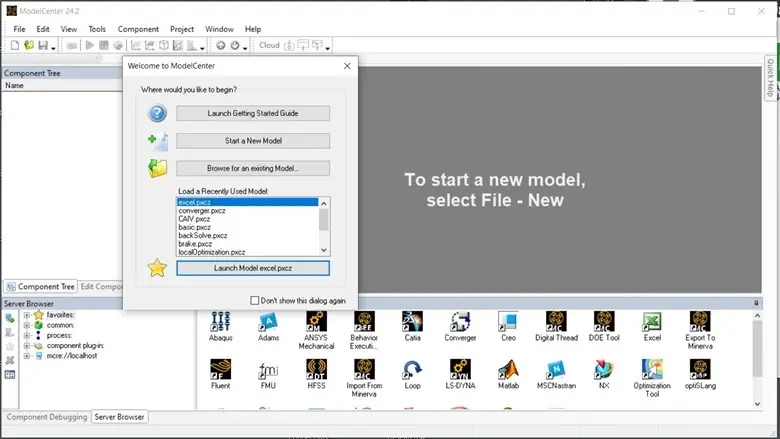780x439 pixels.
Task: Expand the mcre://localhost tree node
Action: (27, 356)
